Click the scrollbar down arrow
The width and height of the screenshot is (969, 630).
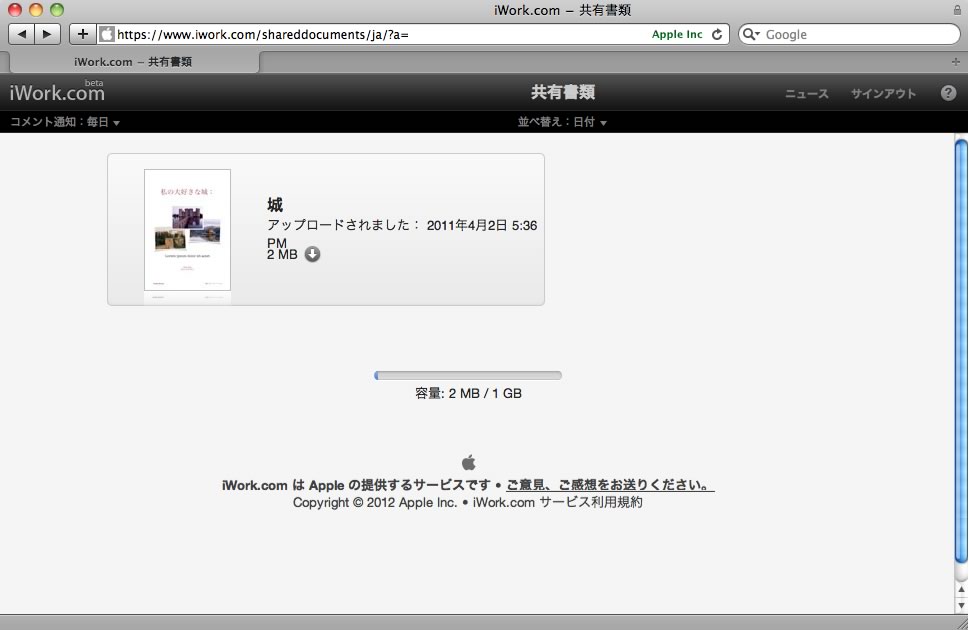pyautogui.click(x=961, y=605)
